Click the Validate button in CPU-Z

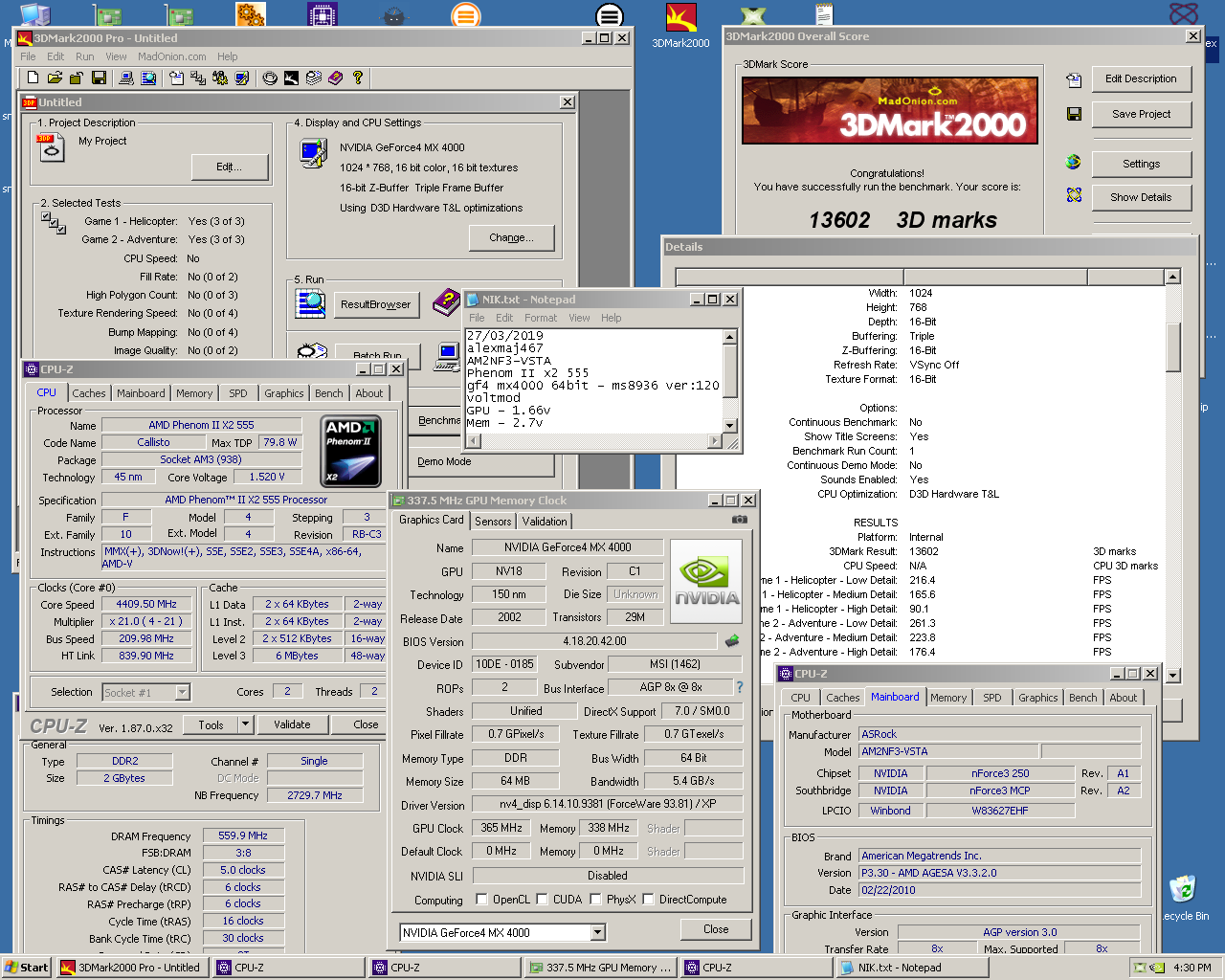pyautogui.click(x=292, y=724)
